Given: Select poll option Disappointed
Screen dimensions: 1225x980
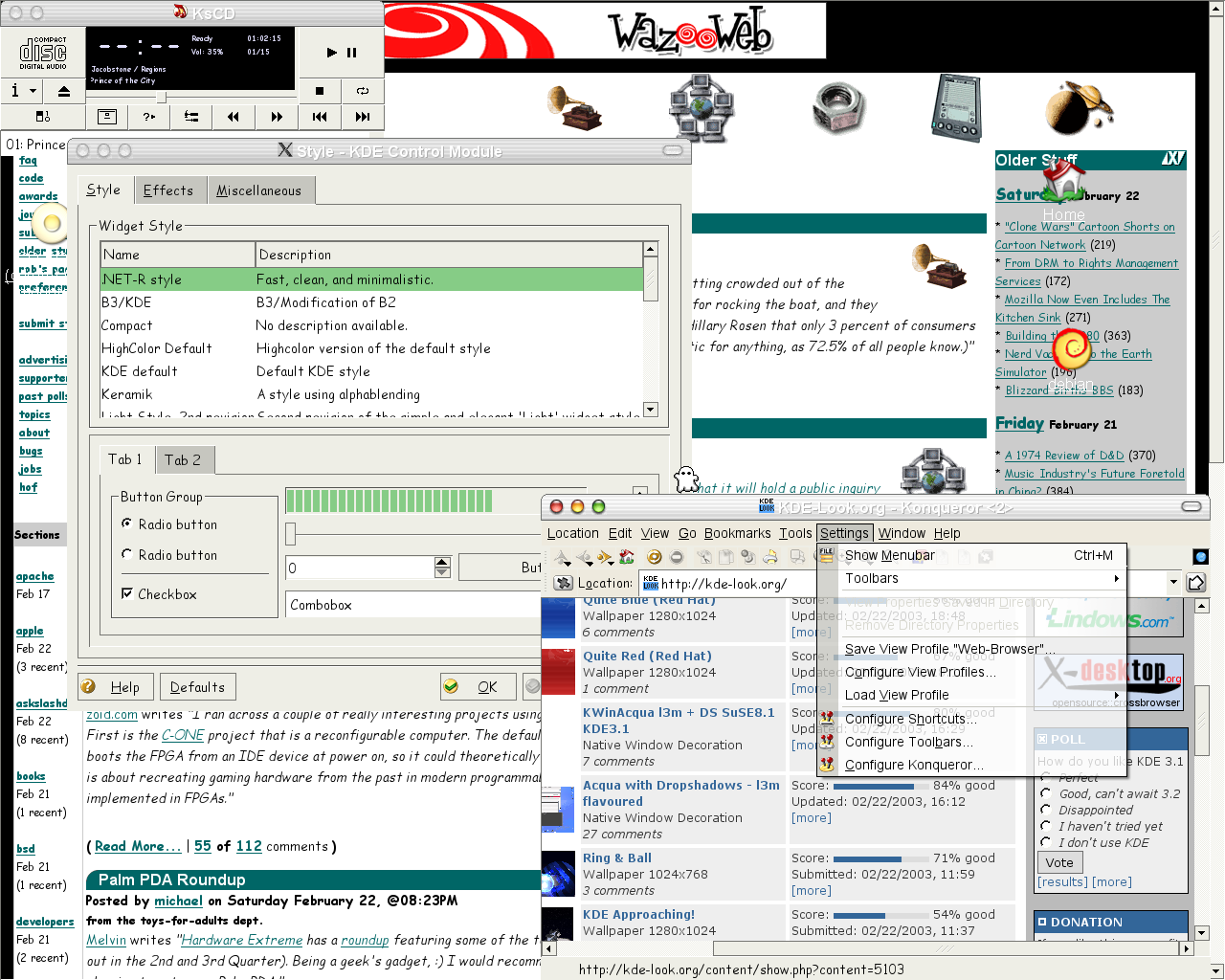Looking at the screenshot, I should pos(1046,810).
